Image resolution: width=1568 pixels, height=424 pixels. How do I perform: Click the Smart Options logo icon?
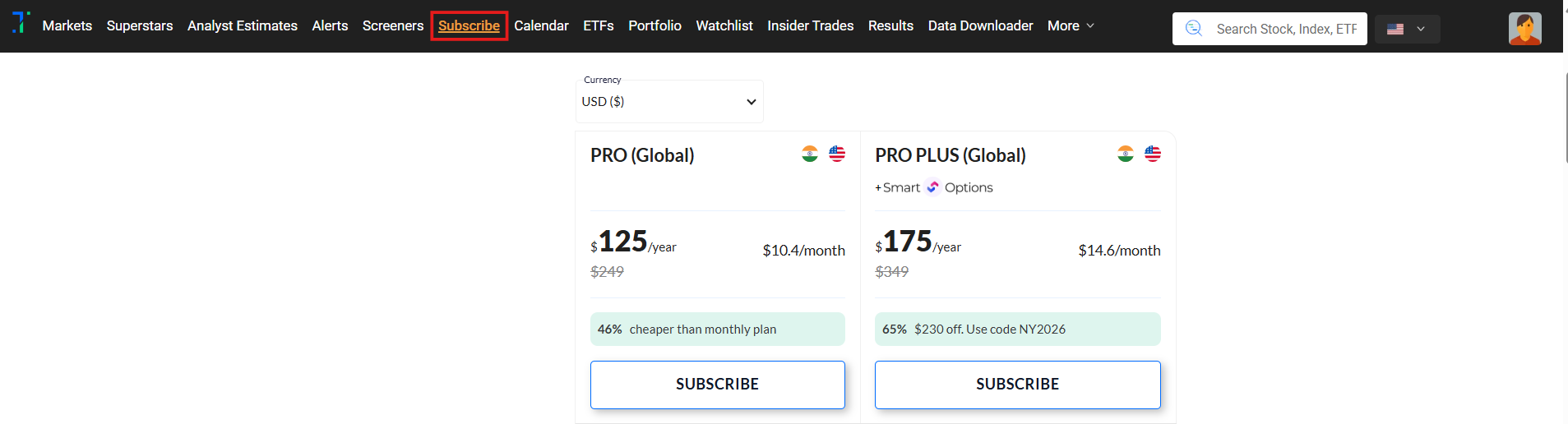click(x=932, y=187)
